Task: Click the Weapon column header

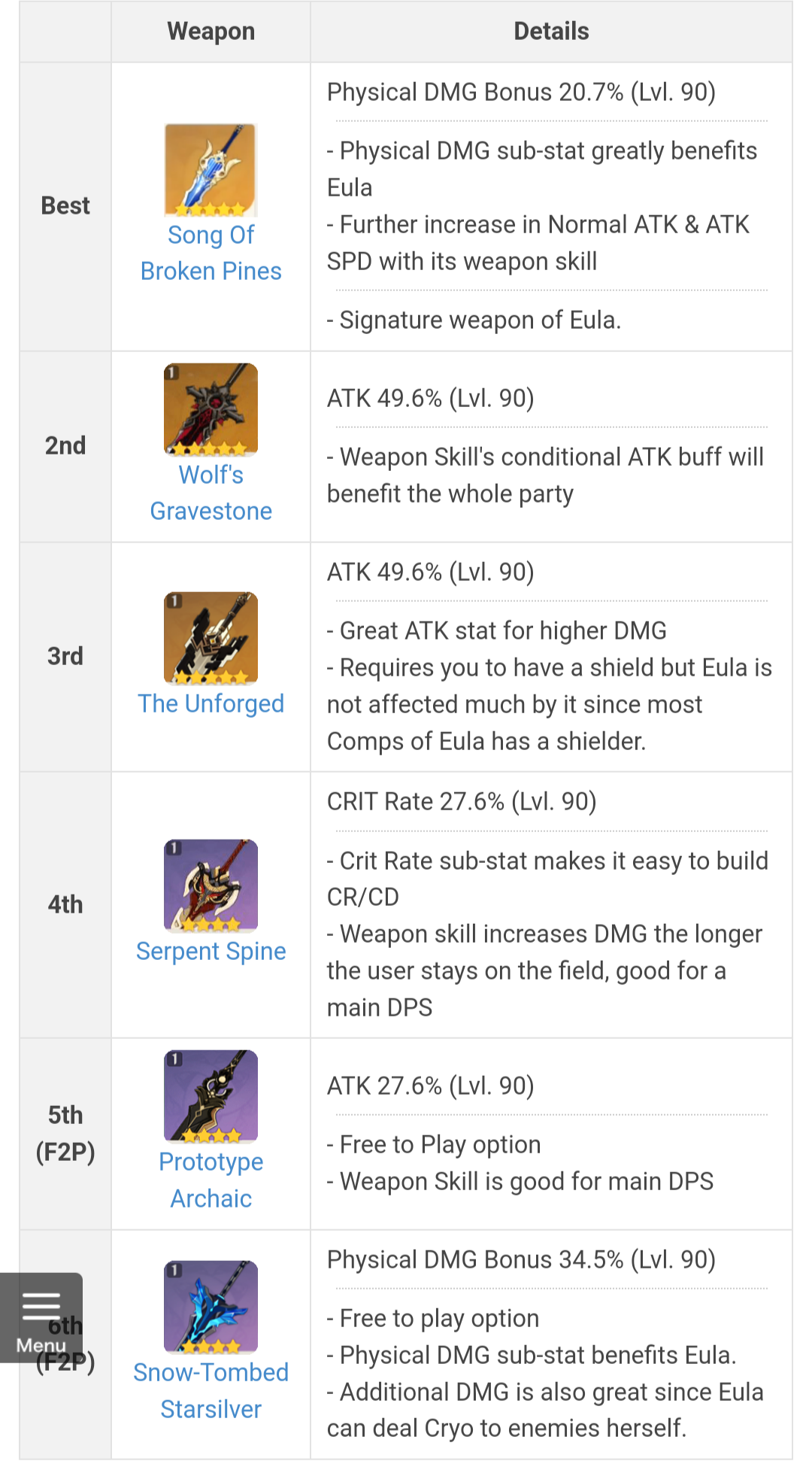Action: tap(211, 32)
